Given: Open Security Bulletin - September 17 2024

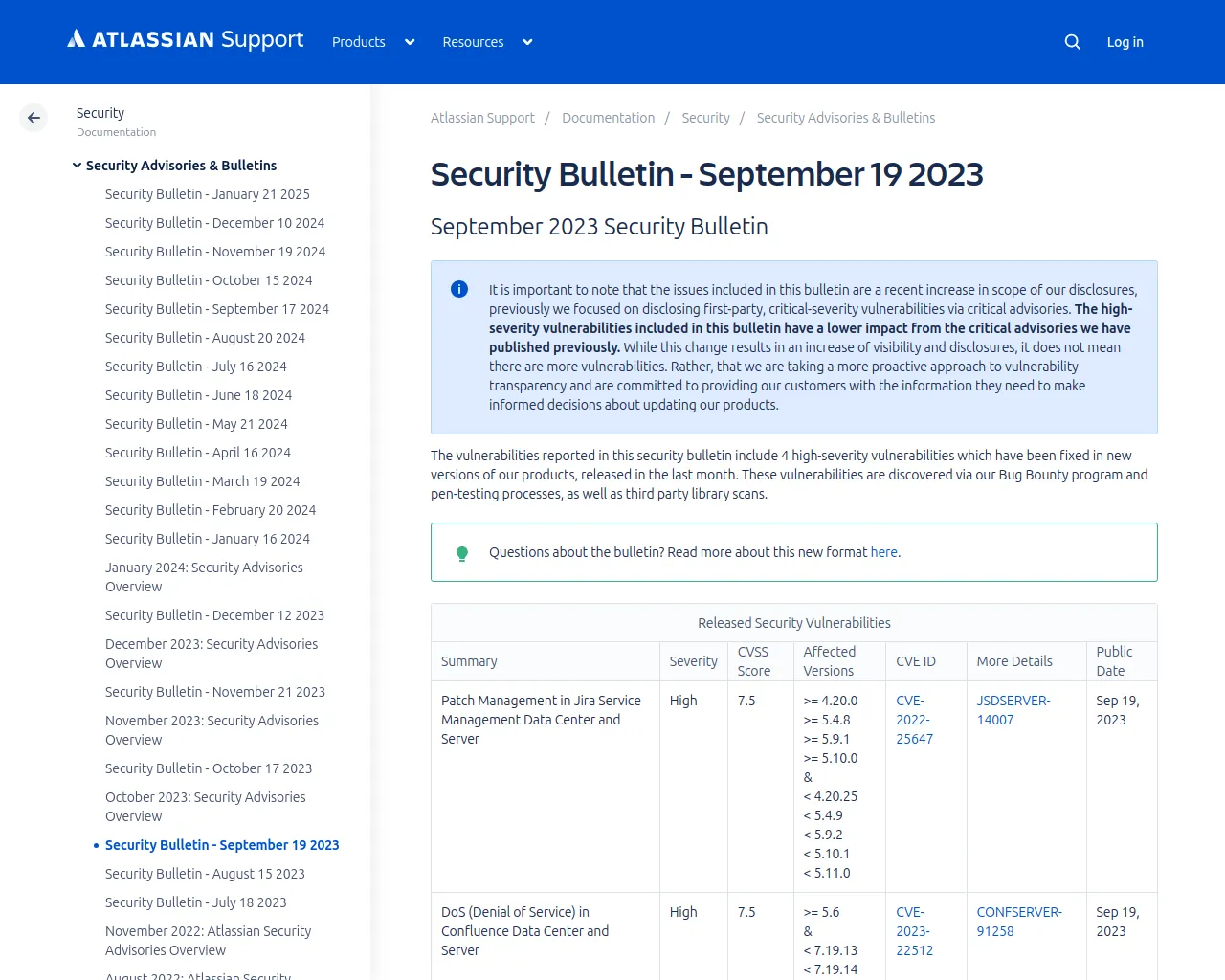Looking at the screenshot, I should (x=217, y=309).
